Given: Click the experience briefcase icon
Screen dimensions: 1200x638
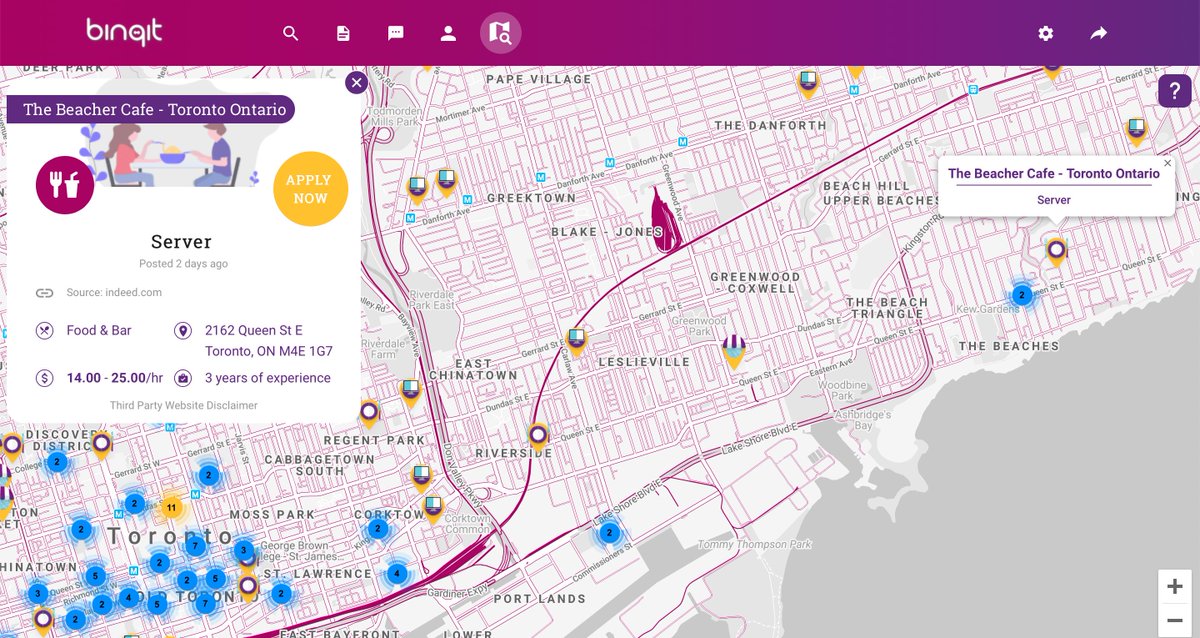Looking at the screenshot, I should (183, 378).
